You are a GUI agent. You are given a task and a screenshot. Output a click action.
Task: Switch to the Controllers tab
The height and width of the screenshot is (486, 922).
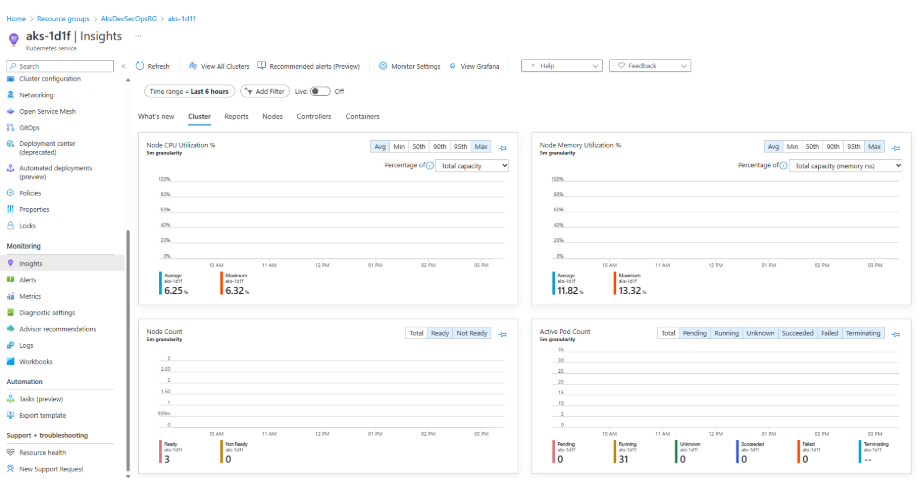(313, 116)
